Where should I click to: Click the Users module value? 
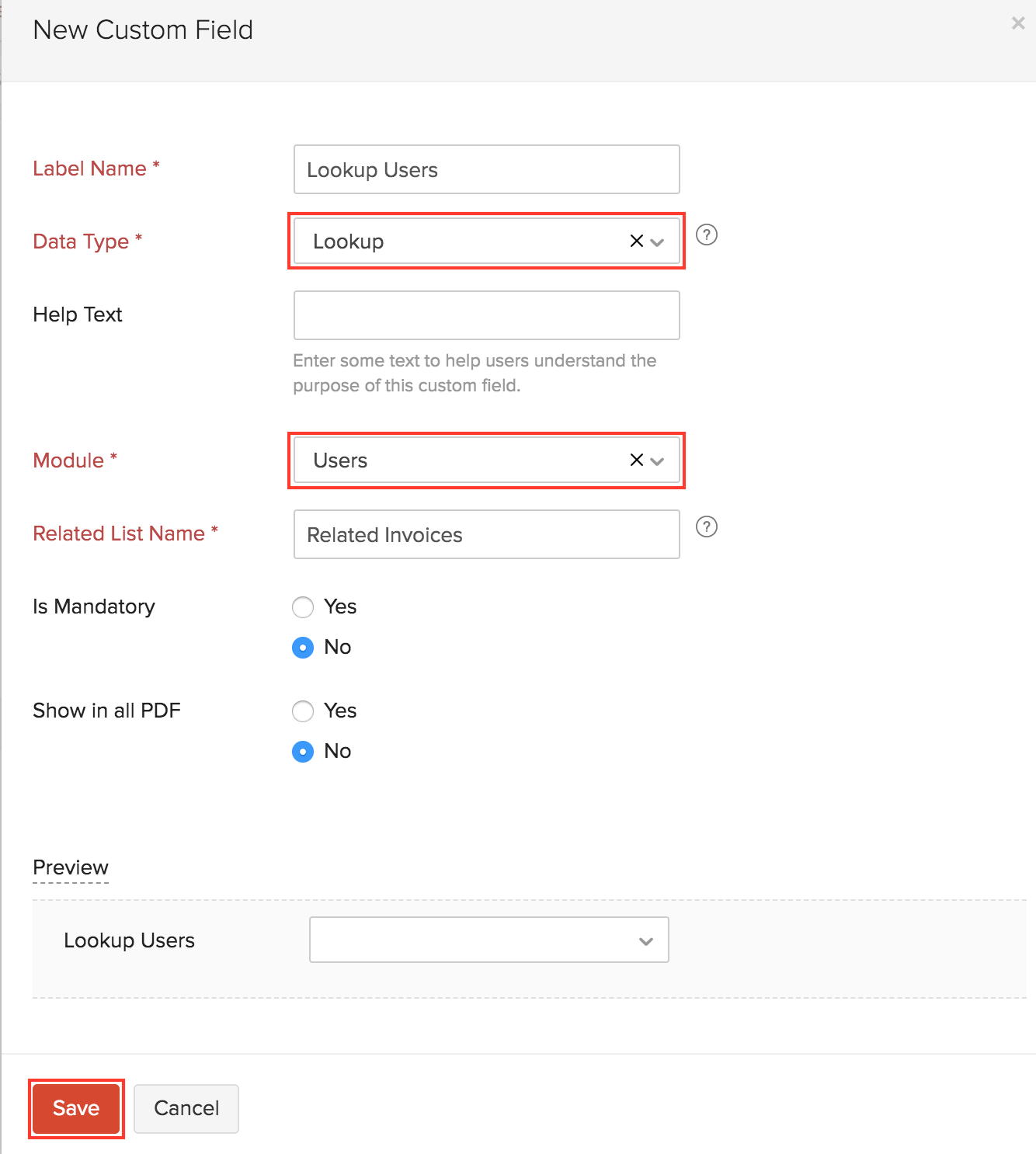[340, 461]
